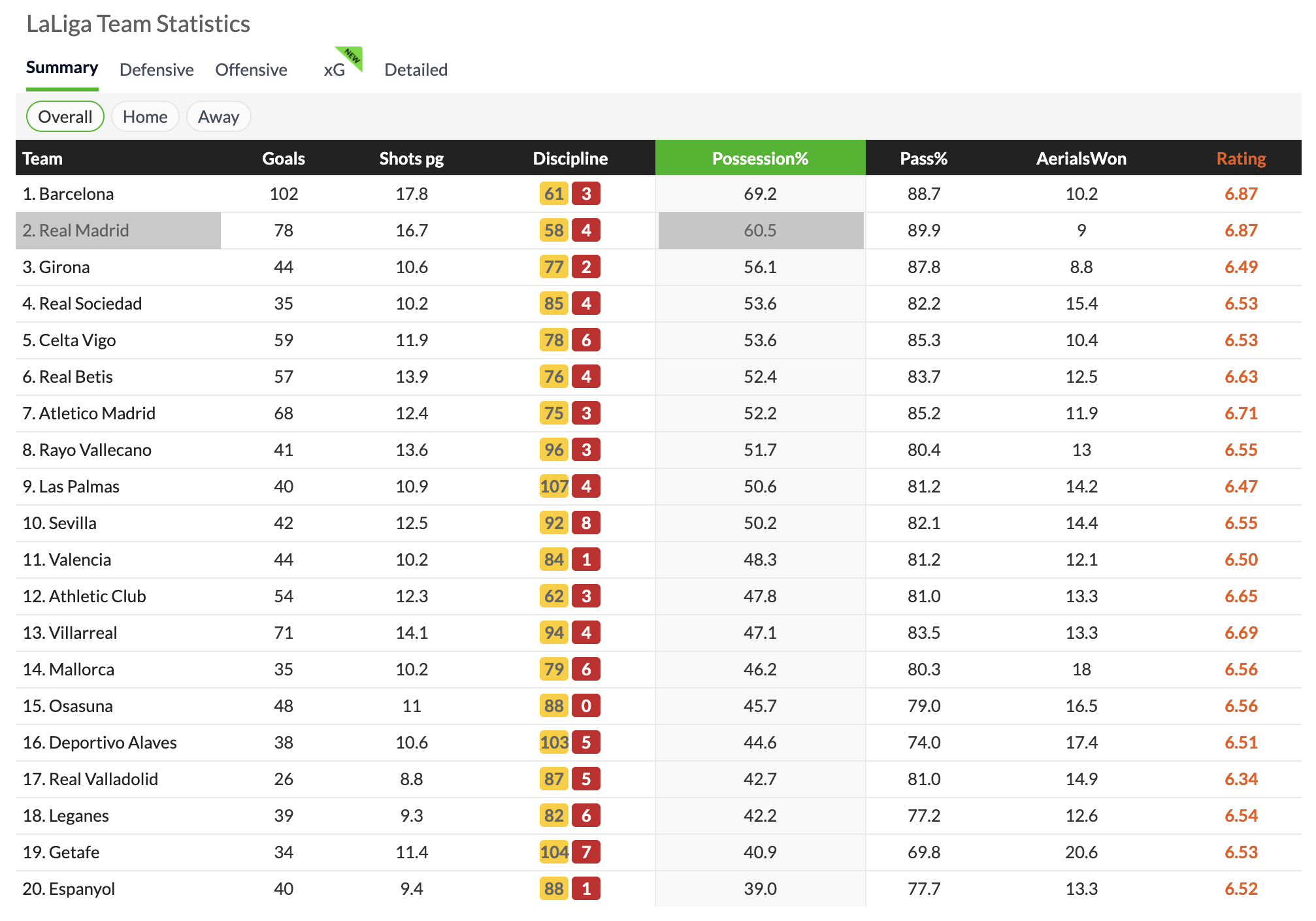The width and height of the screenshot is (1316, 921).
Task: Click Barcelona's yellow card badge 61
Action: pos(554,194)
